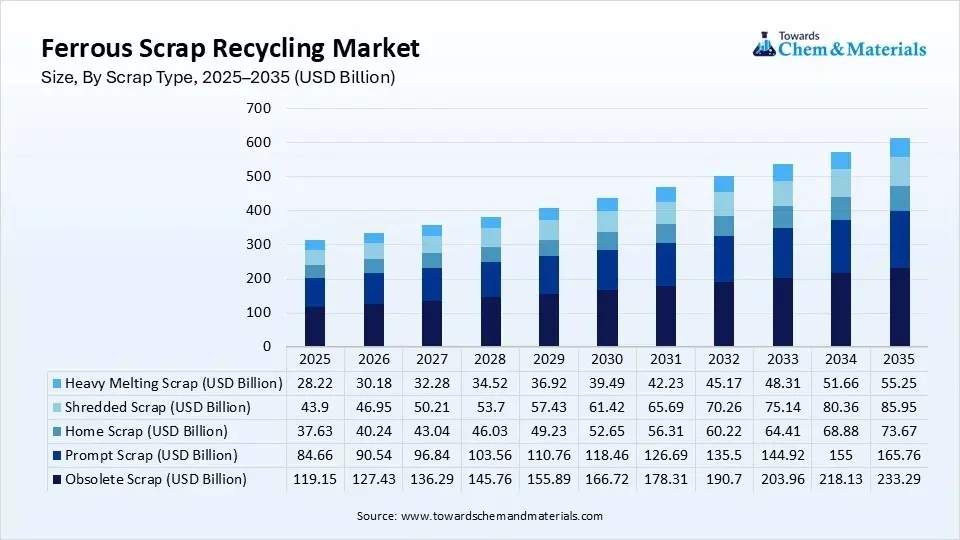Click the Obsolete Scrap row label
This screenshot has height=540, width=960.
[156, 479]
